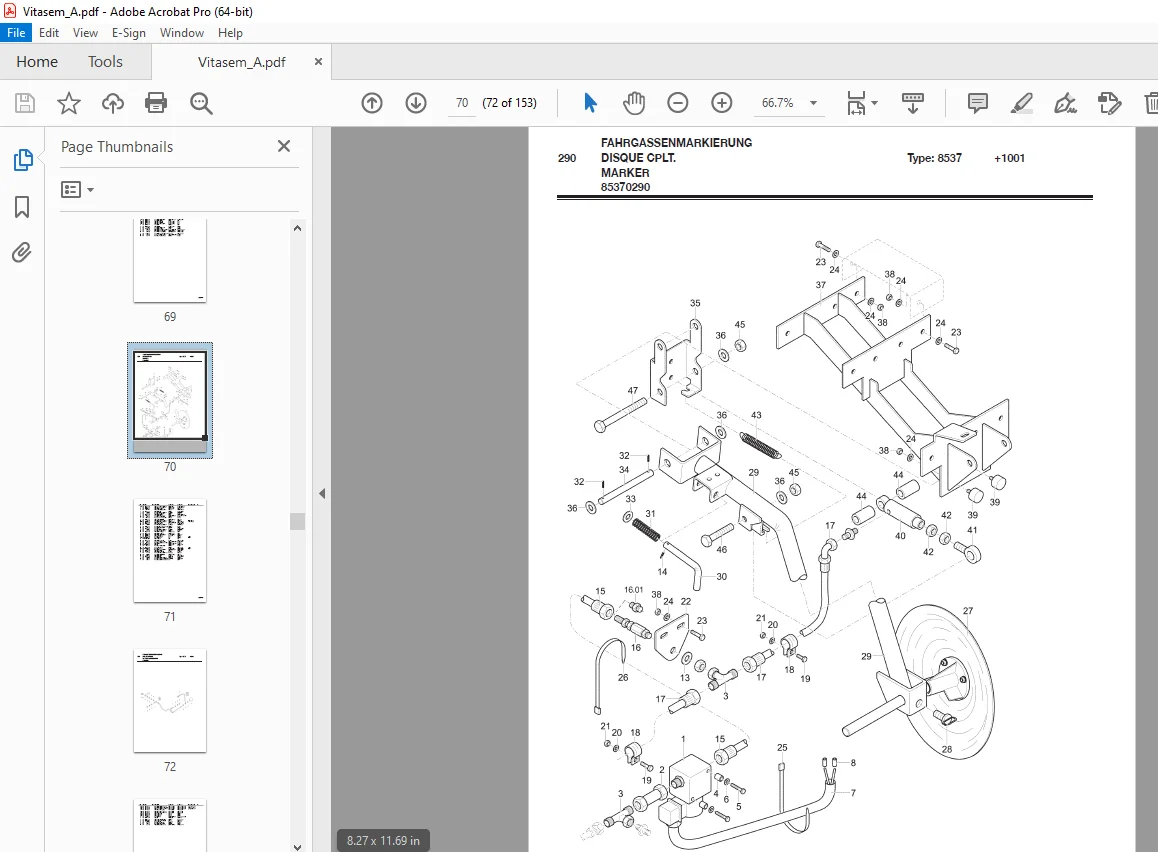Go to next page arrow
Image resolution: width=1158 pixels, height=852 pixels.
point(416,103)
